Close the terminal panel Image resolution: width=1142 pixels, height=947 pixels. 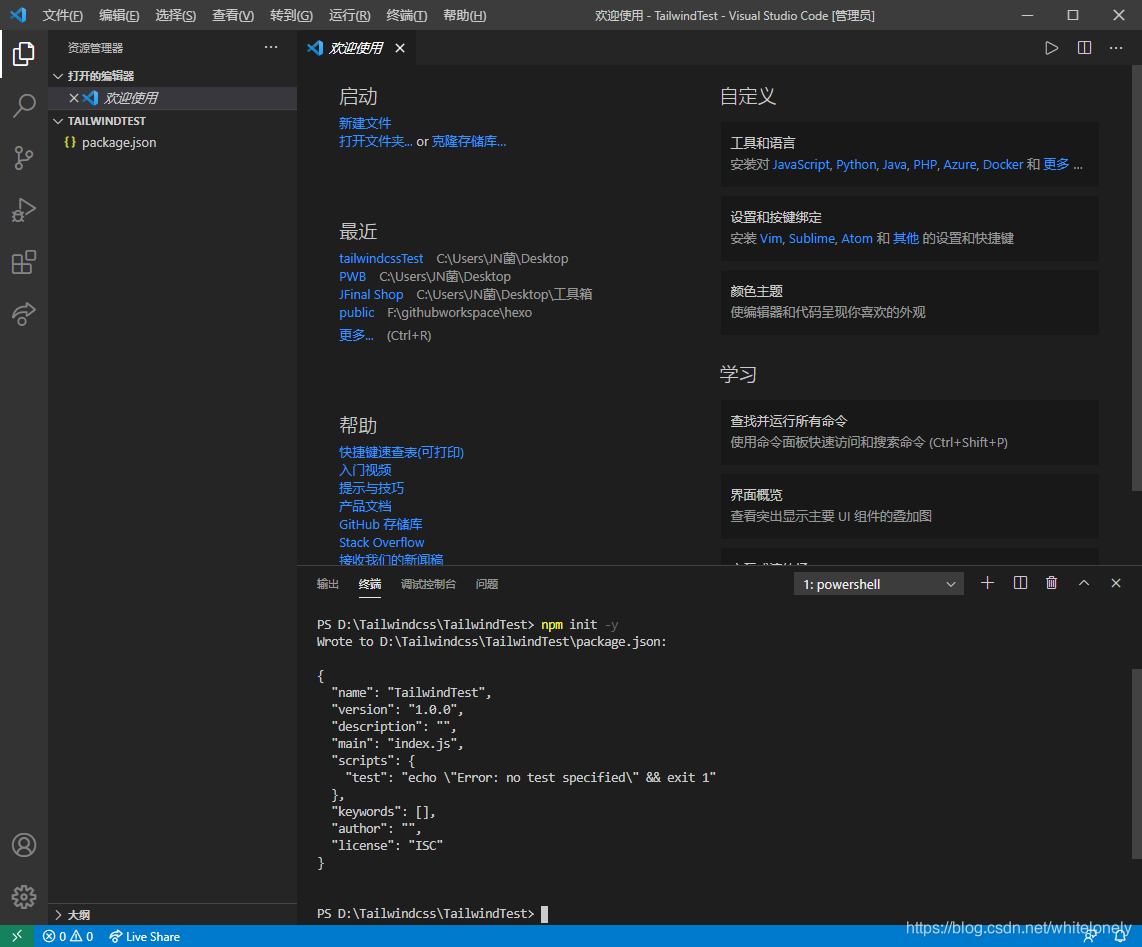[x=1116, y=583]
